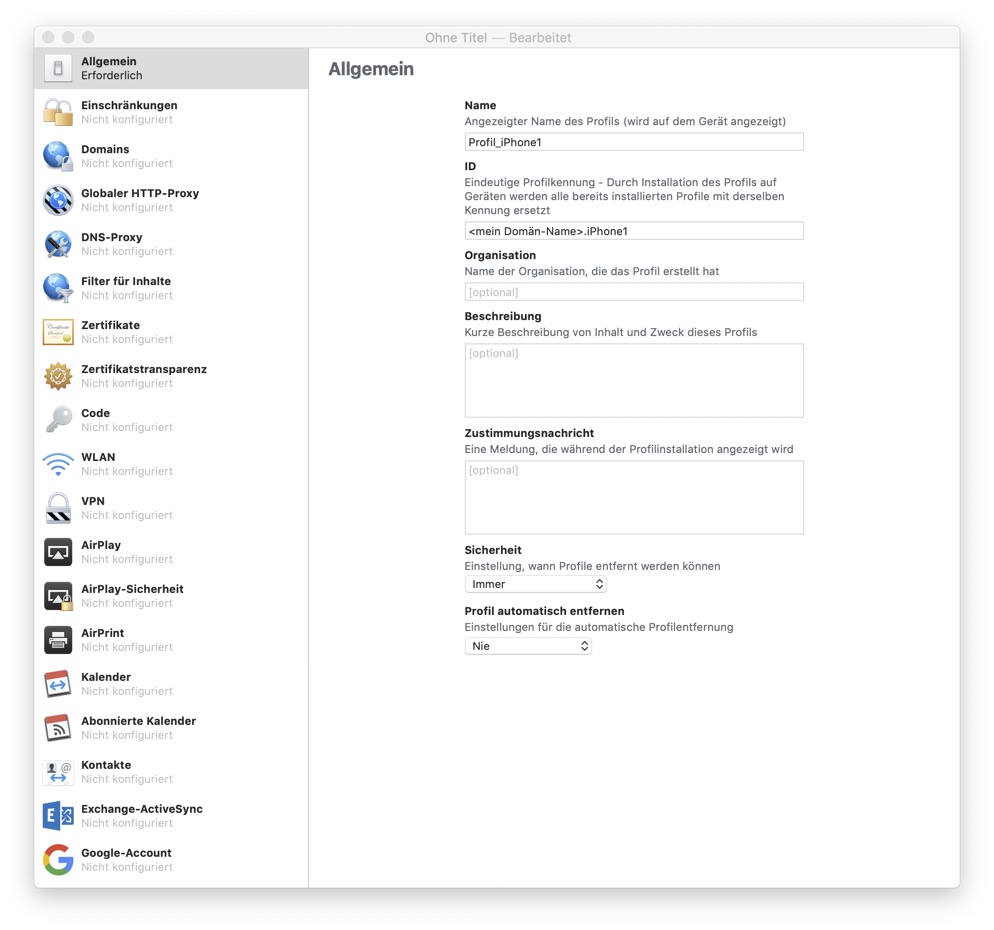The image size is (994, 930).
Task: Select the Zertifikatstransparenz seal icon
Action: coord(57,376)
